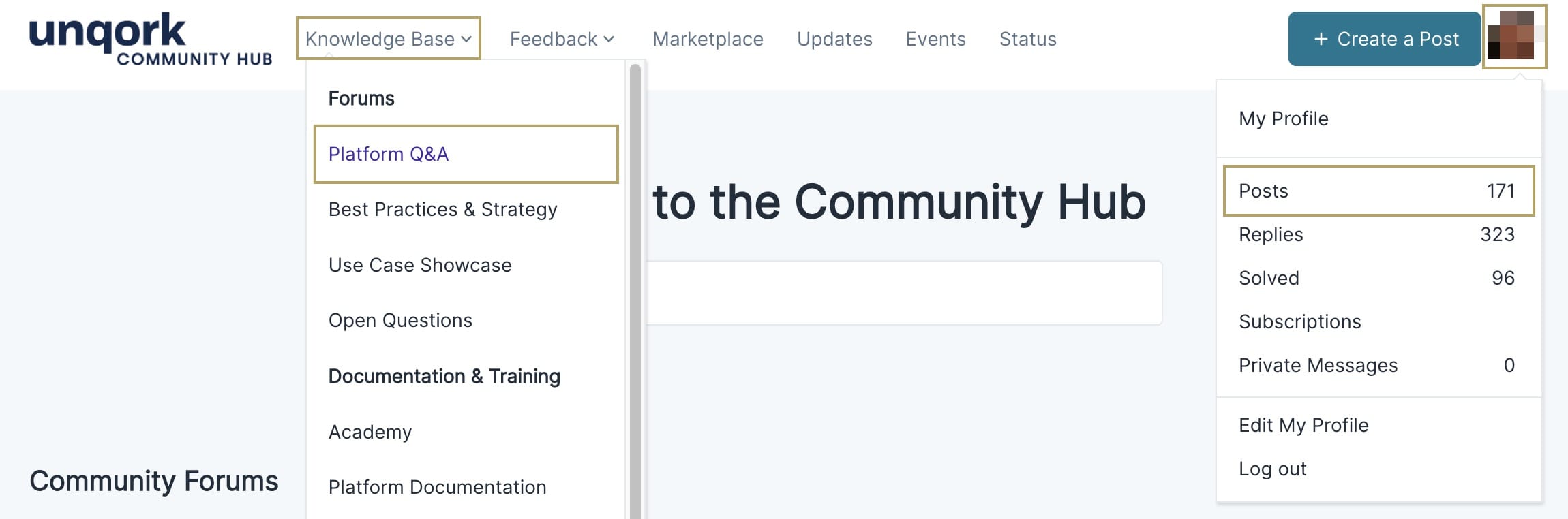1568x519 pixels.
Task: Open the Status nav item
Action: [1027, 39]
